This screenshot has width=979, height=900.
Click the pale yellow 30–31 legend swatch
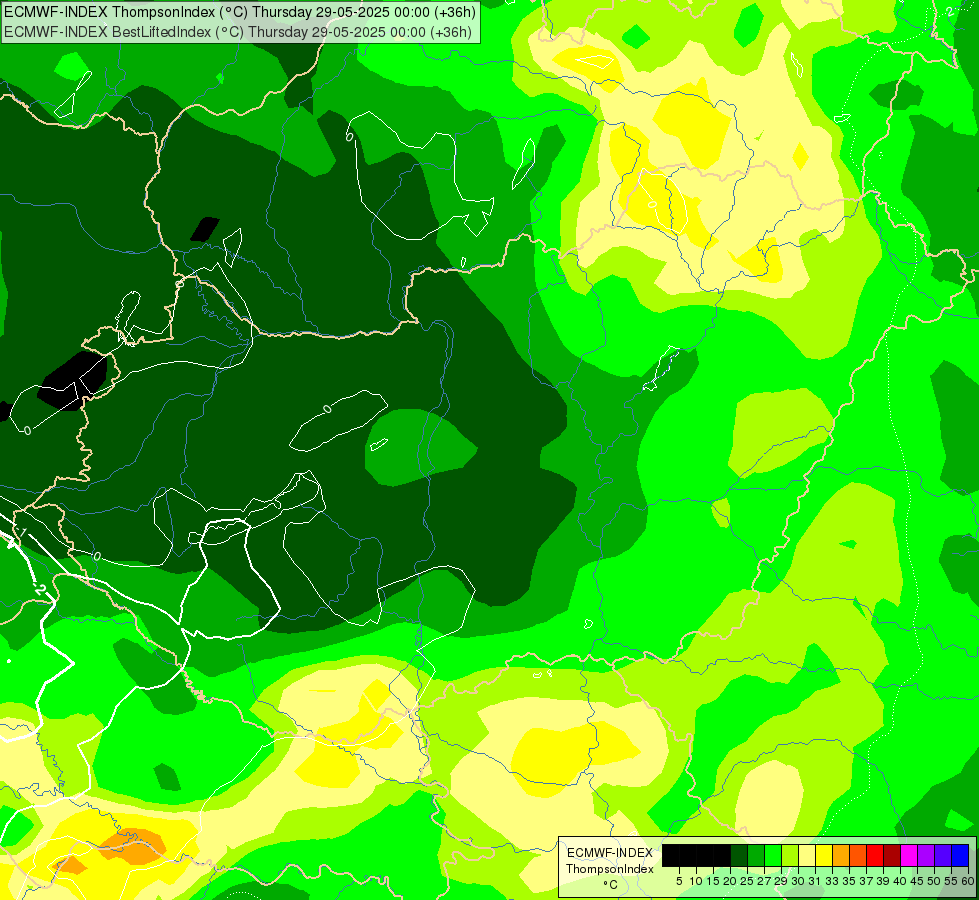click(x=807, y=855)
